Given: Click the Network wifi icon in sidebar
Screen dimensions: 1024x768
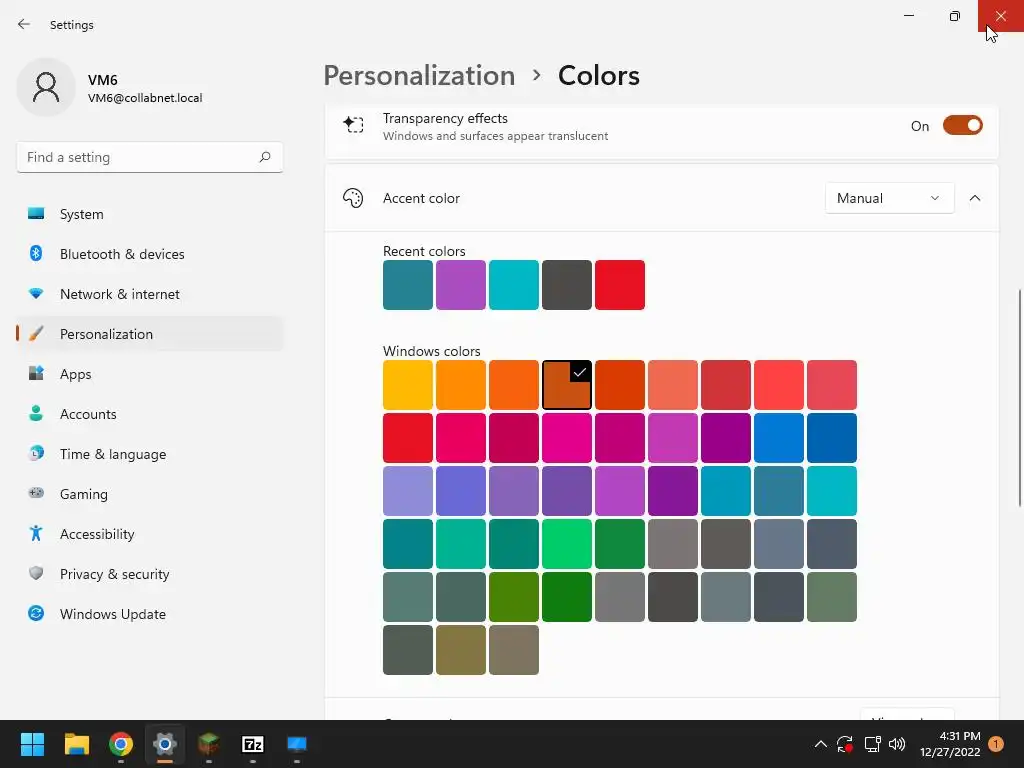Looking at the screenshot, I should tap(36, 294).
